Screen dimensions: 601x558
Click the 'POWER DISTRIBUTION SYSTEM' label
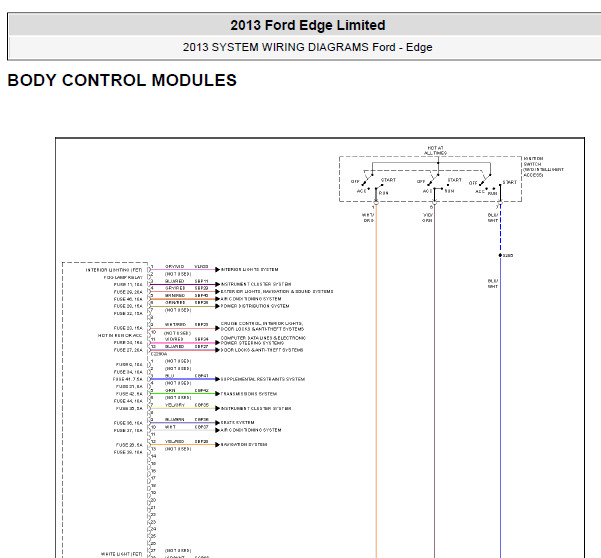pyautogui.click(x=255, y=306)
